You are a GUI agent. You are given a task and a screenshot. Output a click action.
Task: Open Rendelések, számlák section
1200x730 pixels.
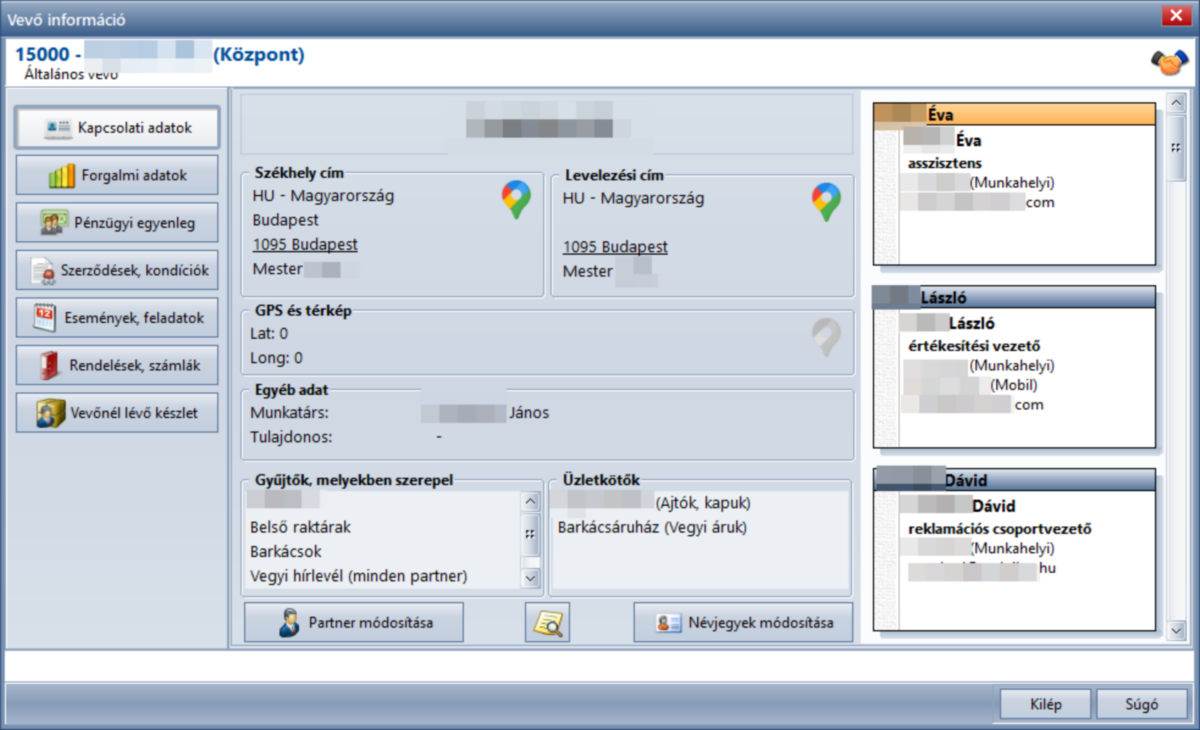pyautogui.click(x=117, y=365)
